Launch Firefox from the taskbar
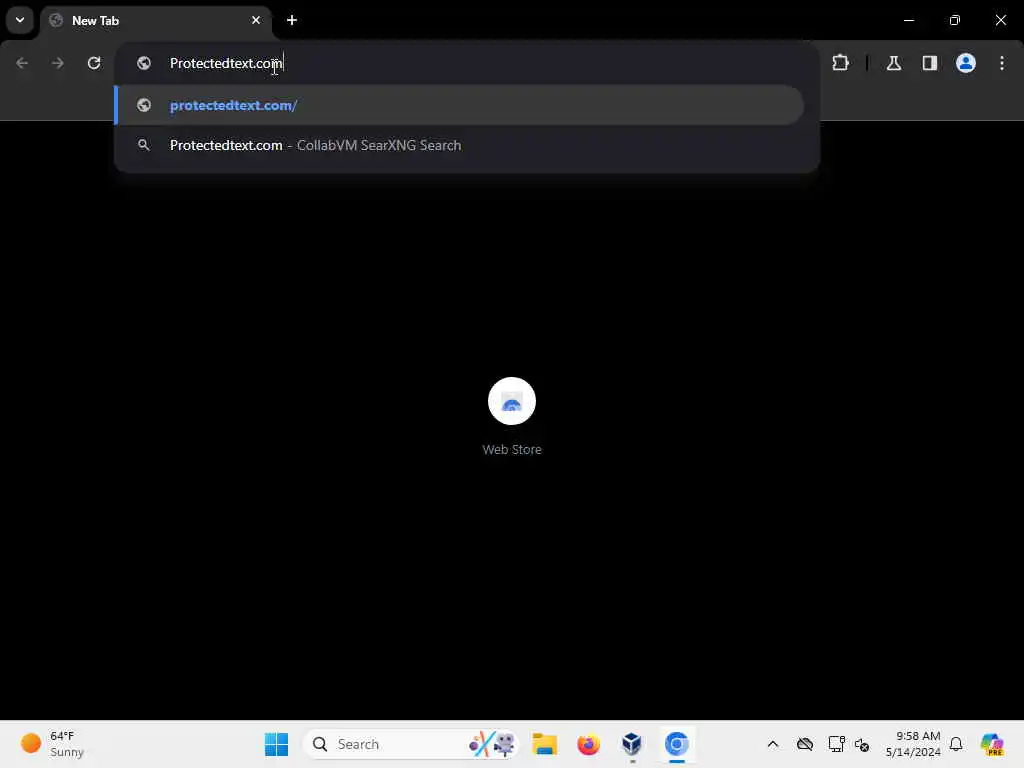Screen dimensions: 1024x768 point(588,744)
